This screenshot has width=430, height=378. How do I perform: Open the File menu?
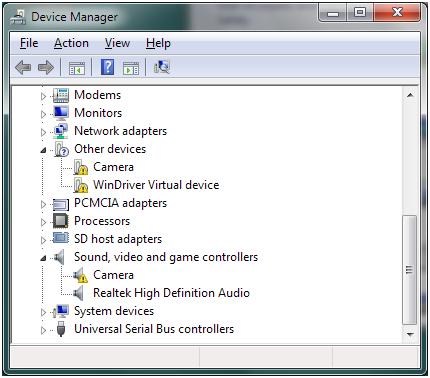point(29,43)
